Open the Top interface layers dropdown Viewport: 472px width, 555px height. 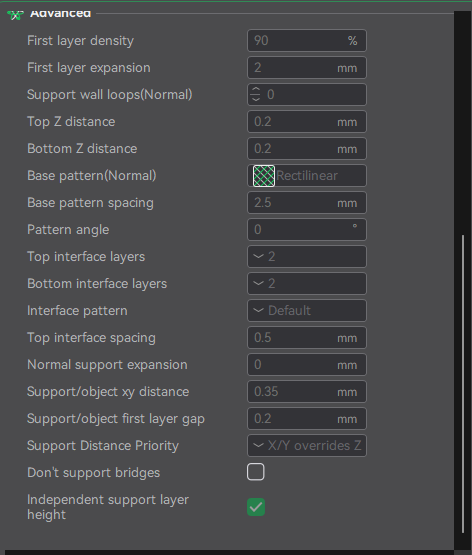tap(307, 257)
